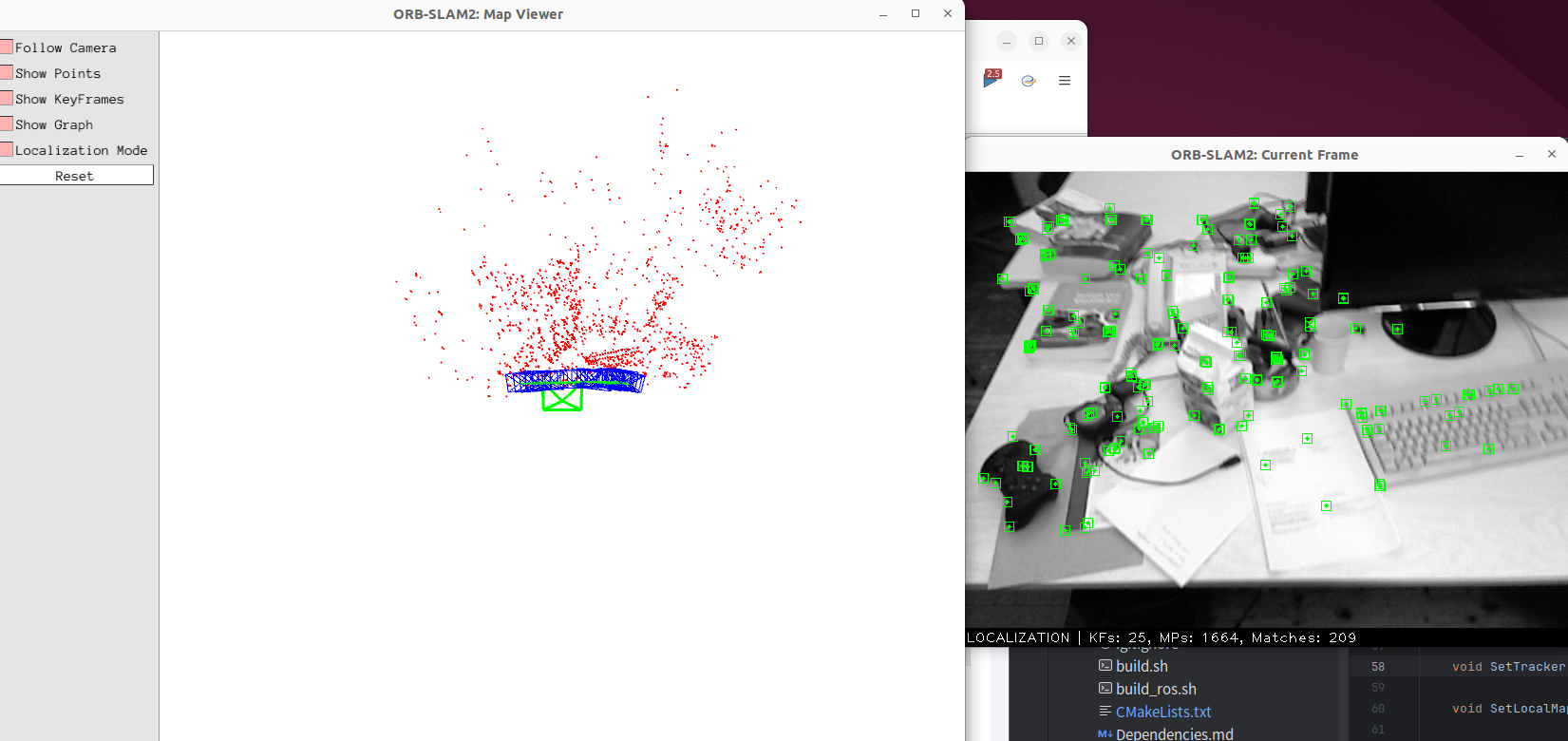This screenshot has width=1568, height=741.
Task: Maximize the Map Viewer window
Action: [x=916, y=13]
